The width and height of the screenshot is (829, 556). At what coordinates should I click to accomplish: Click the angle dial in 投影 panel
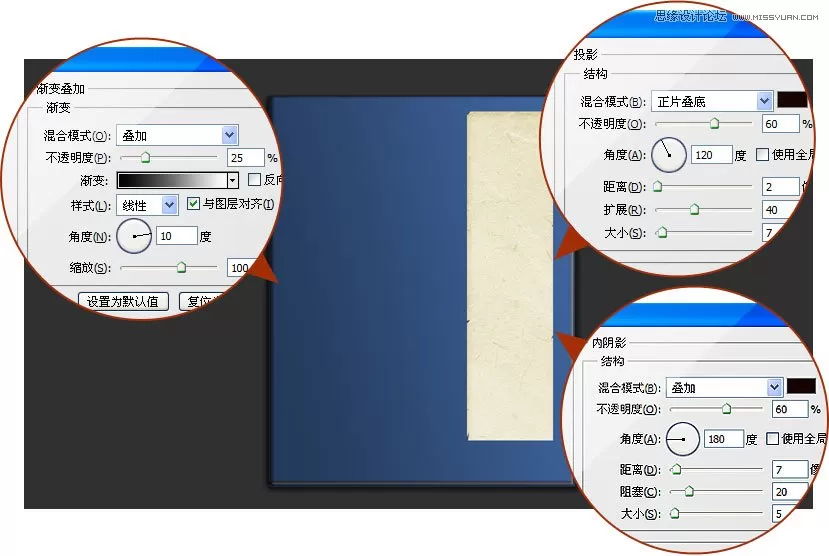pos(669,155)
